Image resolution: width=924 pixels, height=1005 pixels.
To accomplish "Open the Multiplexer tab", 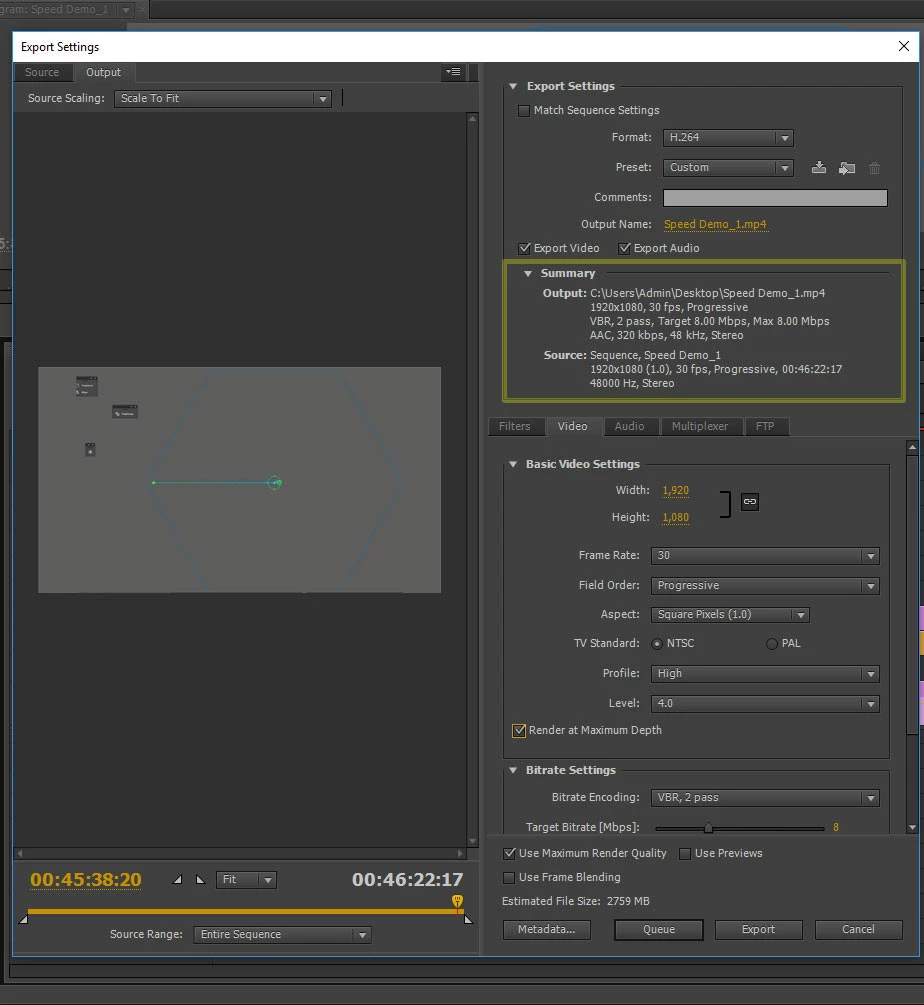I will (x=700, y=426).
